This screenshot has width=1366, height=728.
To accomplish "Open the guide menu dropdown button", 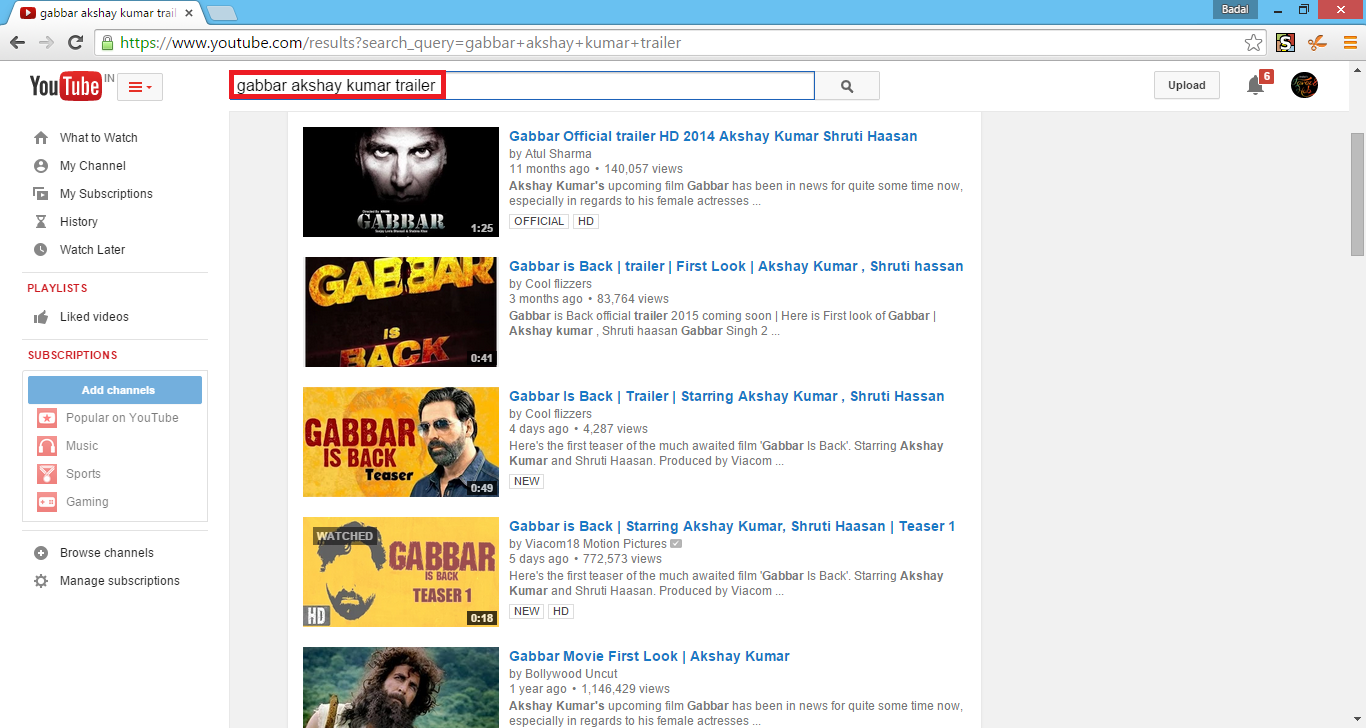I will pyautogui.click(x=140, y=87).
